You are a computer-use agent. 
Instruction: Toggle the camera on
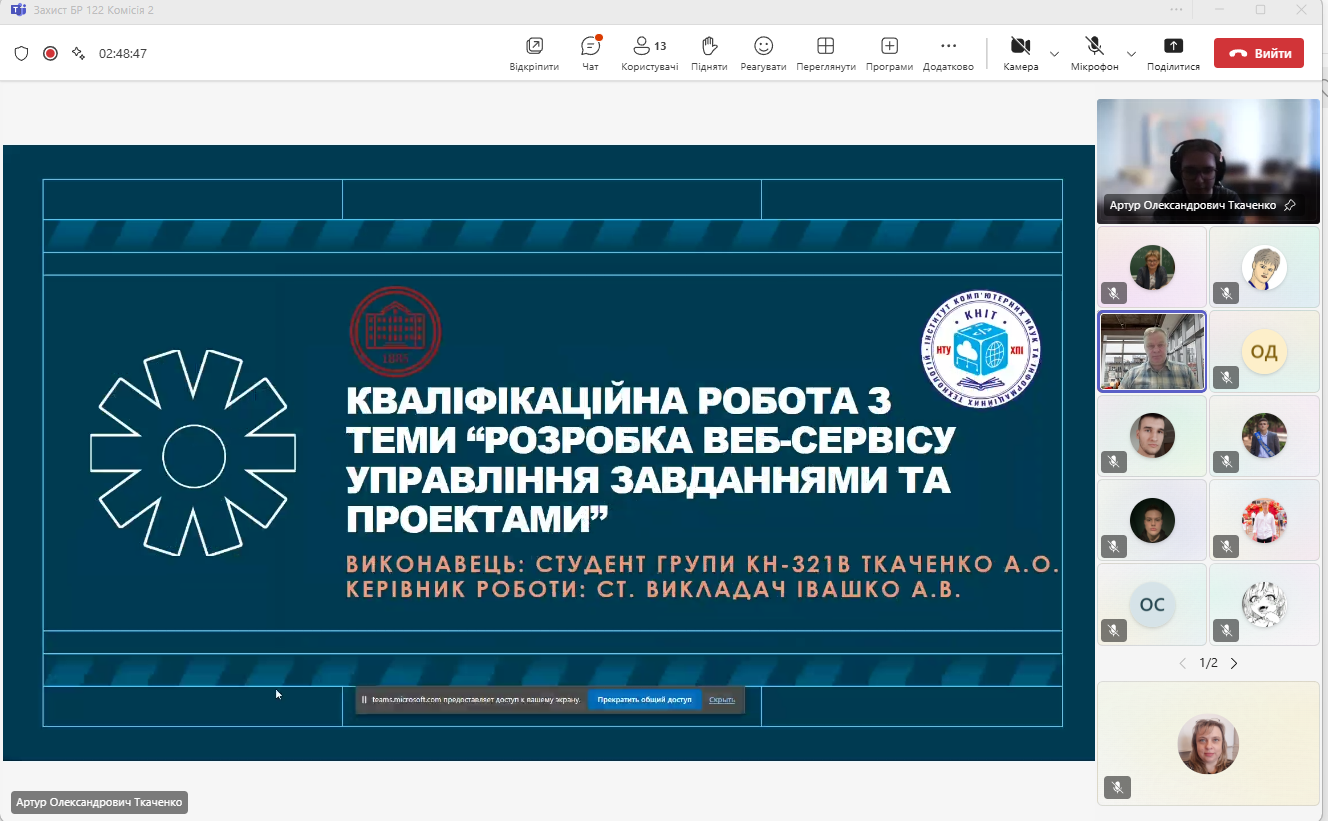[x=1020, y=53]
